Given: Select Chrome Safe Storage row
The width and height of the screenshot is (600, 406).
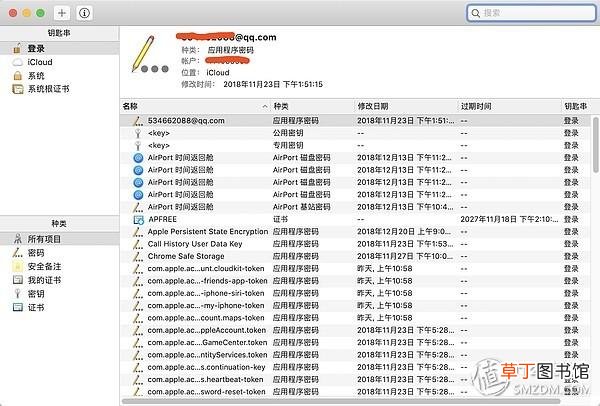Looking at the screenshot, I should [x=356, y=256].
